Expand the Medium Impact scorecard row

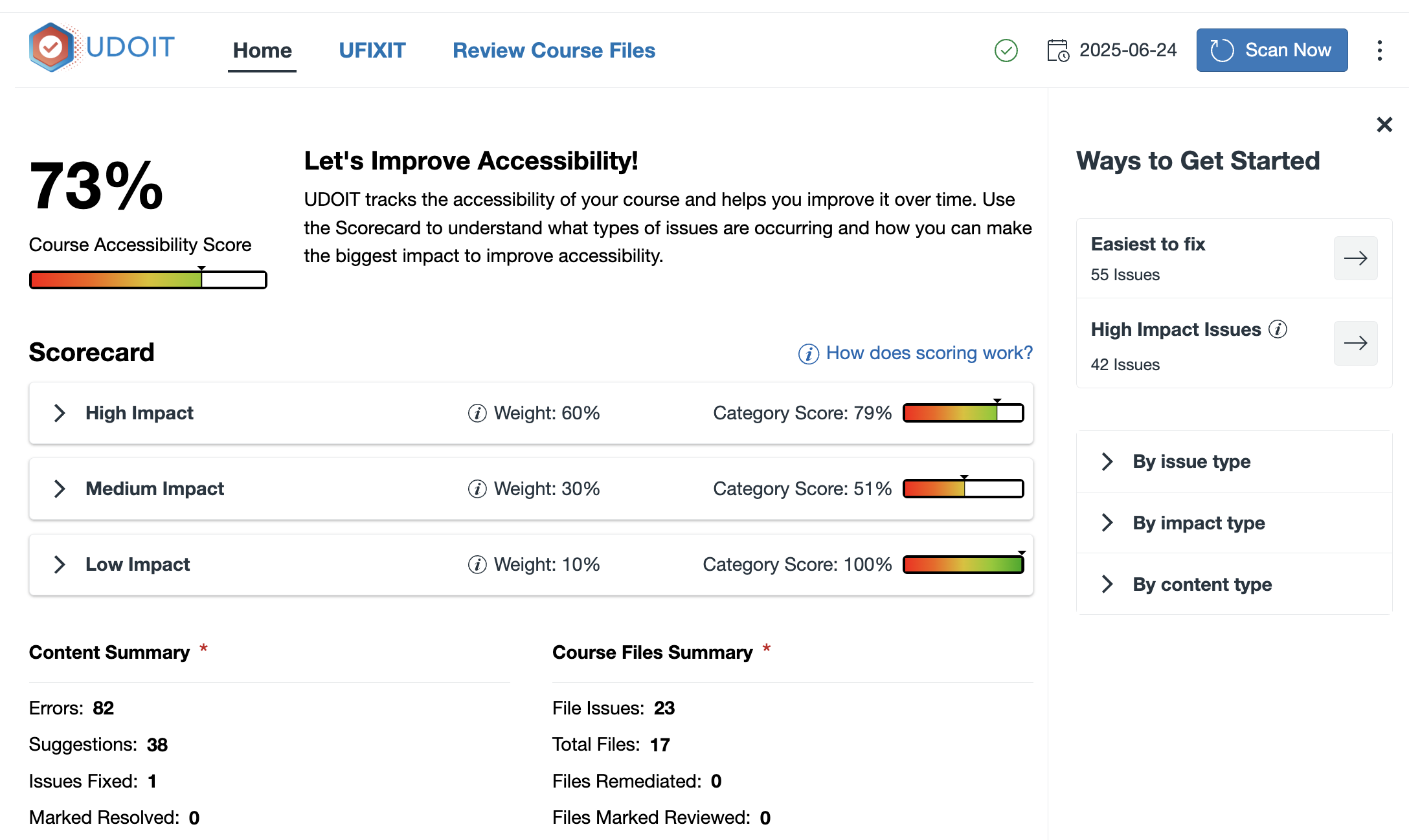coord(60,489)
